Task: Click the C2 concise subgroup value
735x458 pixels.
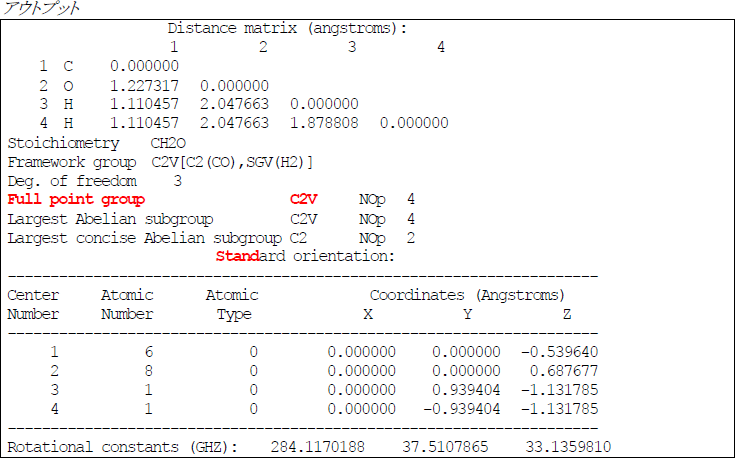Action: 298,238
